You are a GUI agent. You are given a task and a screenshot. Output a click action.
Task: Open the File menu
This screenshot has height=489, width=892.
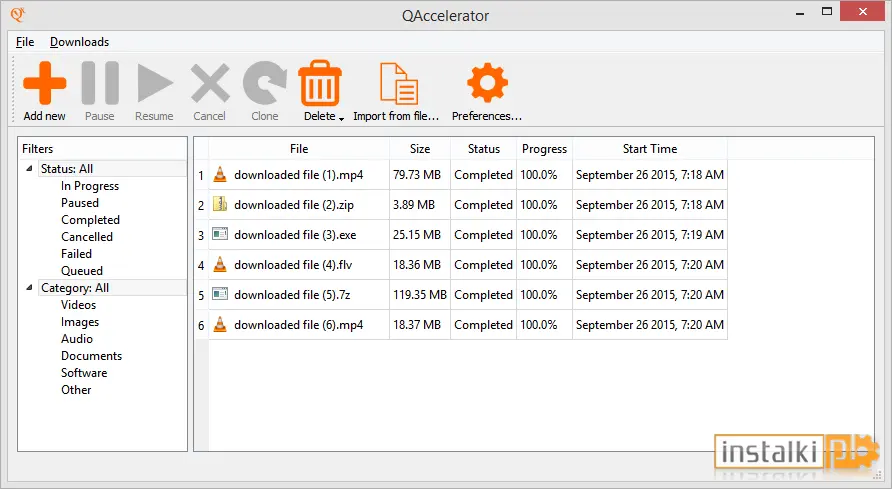coord(25,42)
